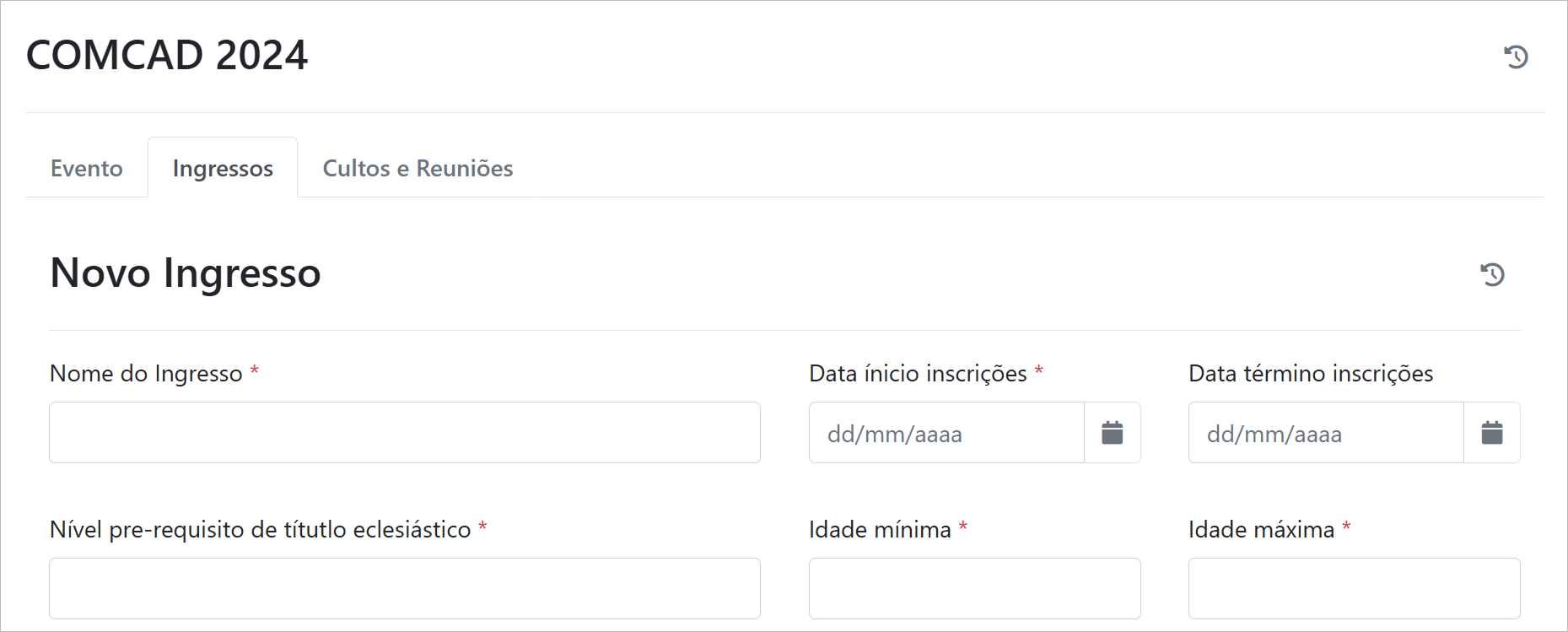Open the history icon beside COMCAD 2024
1568x632 pixels.
pyautogui.click(x=1516, y=57)
